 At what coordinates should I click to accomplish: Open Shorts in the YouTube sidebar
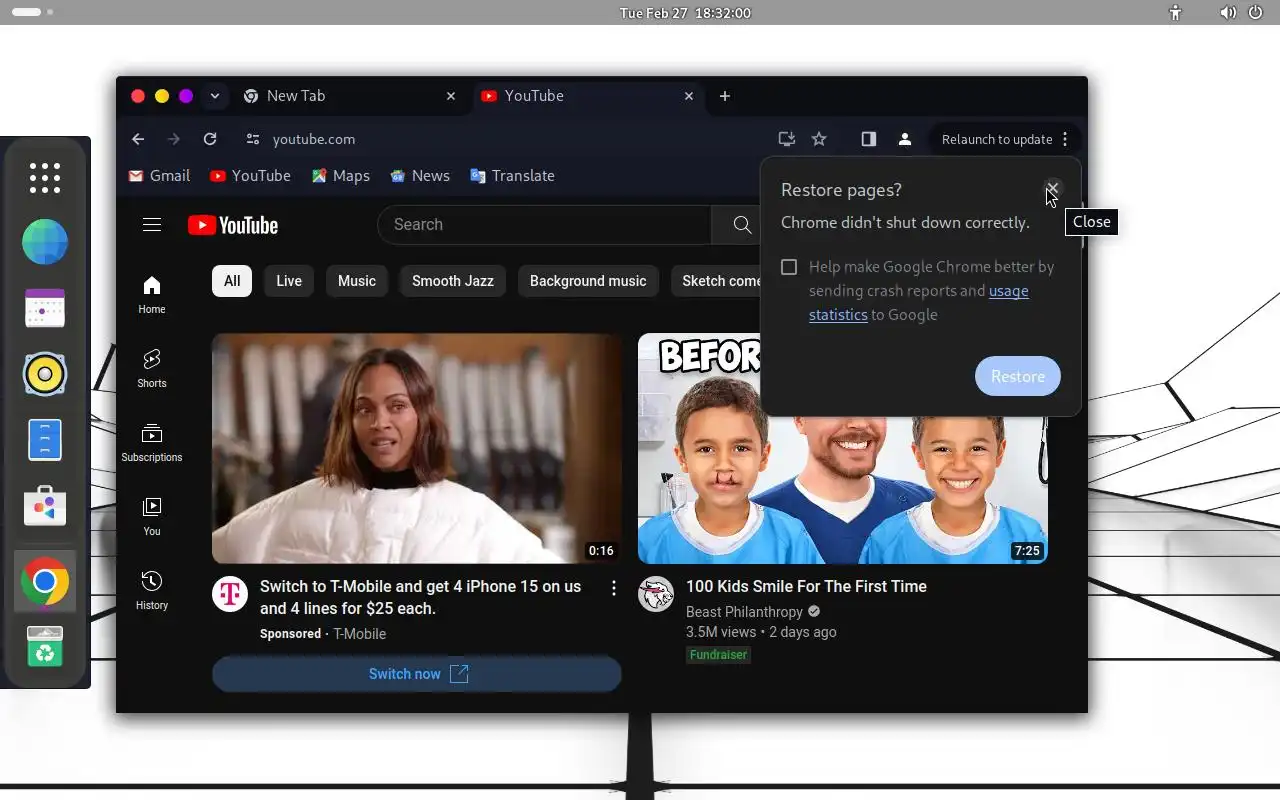(x=152, y=368)
